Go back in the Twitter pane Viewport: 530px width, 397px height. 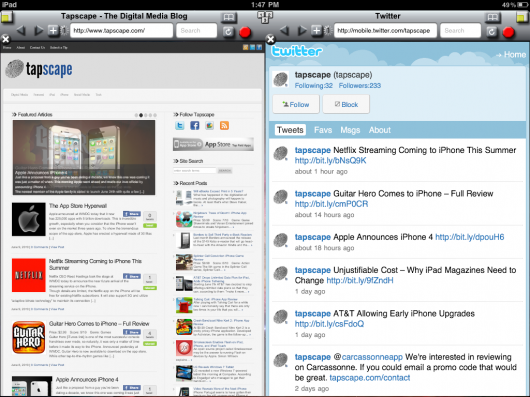point(284,31)
